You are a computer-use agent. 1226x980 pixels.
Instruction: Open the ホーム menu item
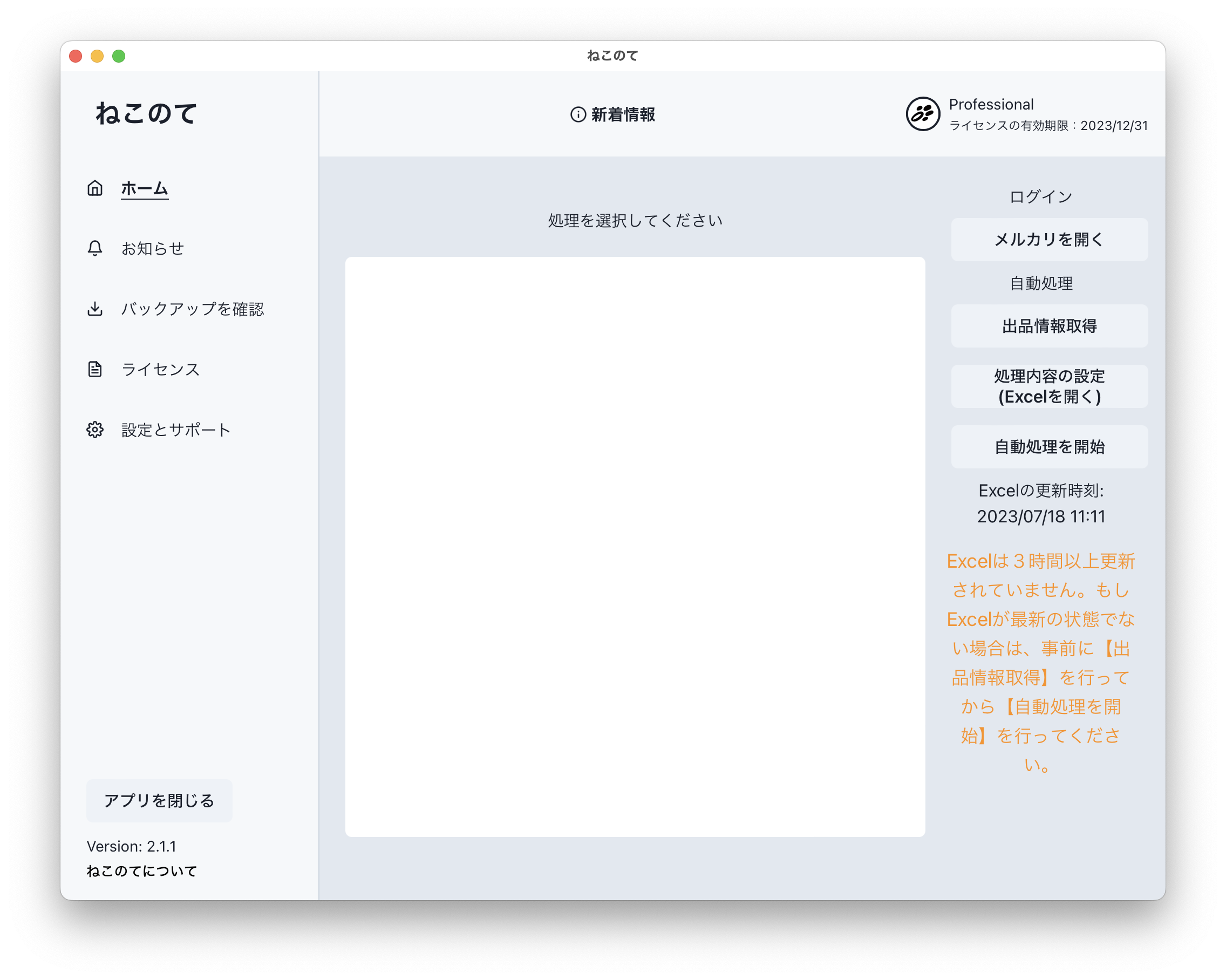(x=145, y=188)
